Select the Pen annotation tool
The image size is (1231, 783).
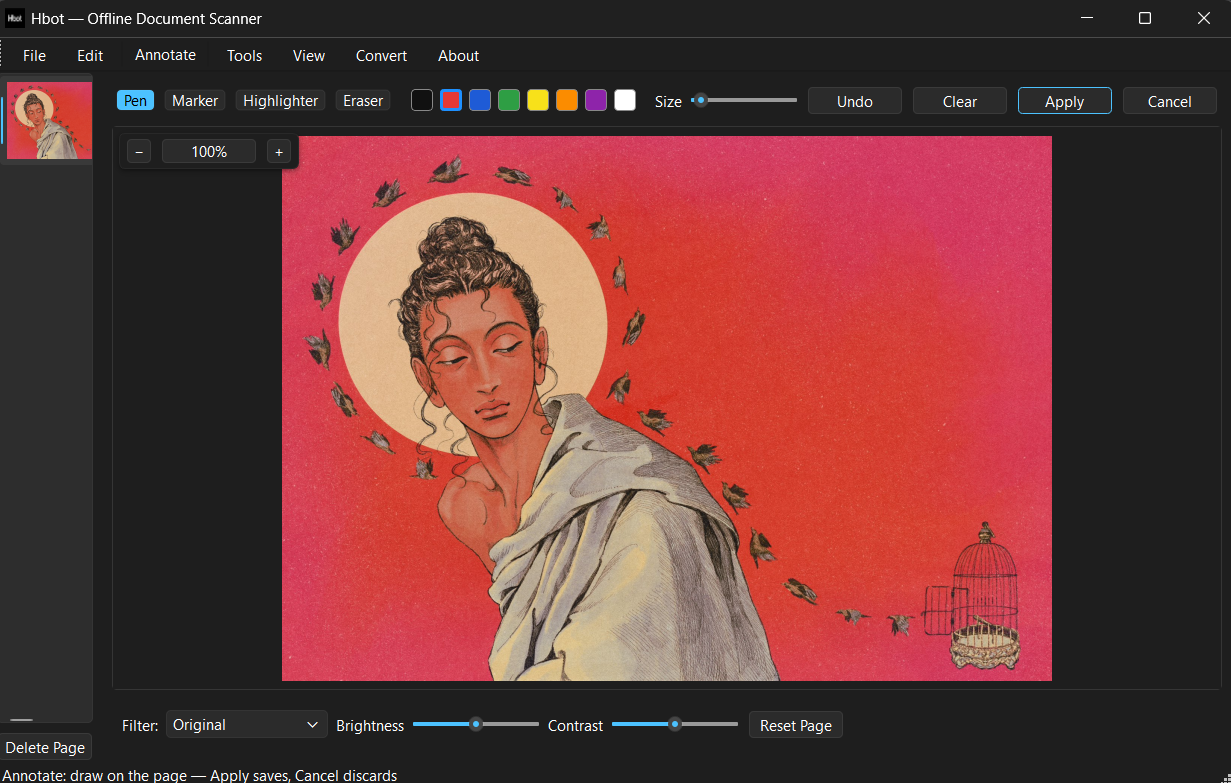coord(135,100)
